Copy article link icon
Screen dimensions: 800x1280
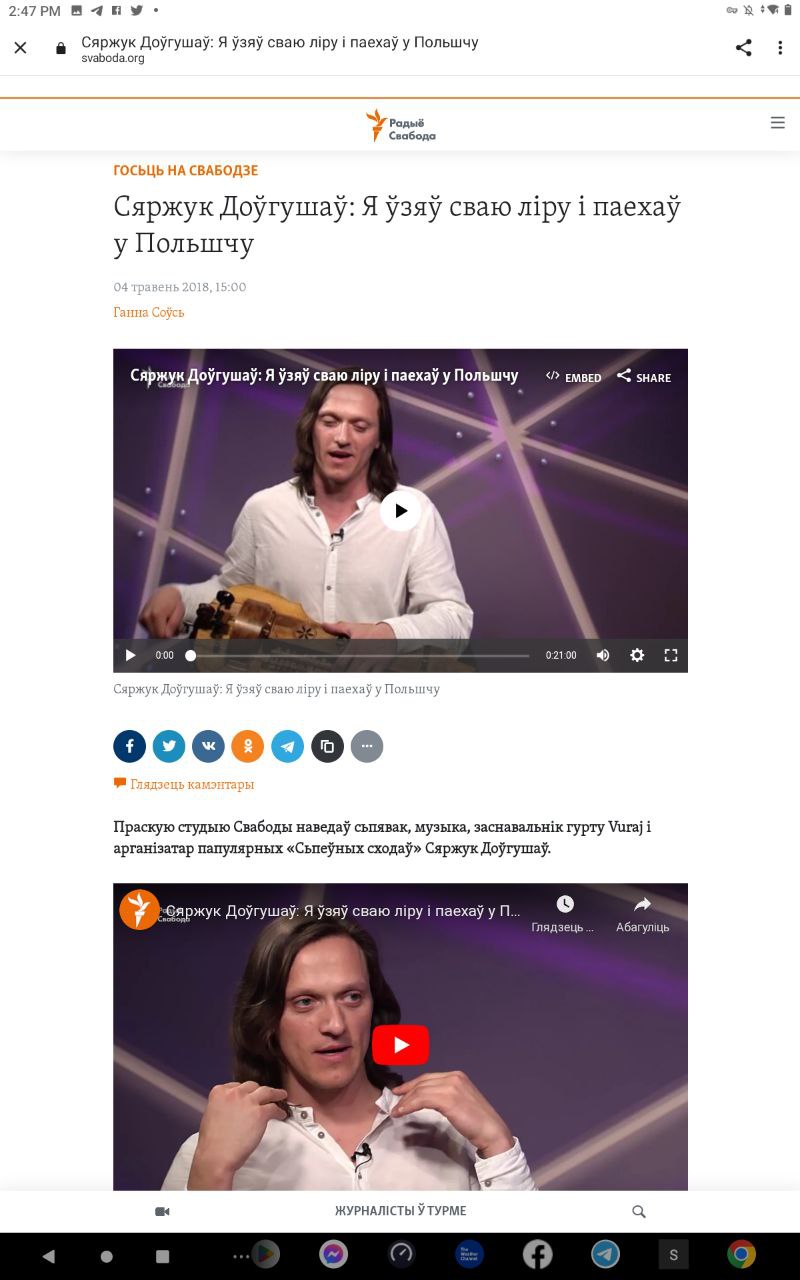point(327,746)
